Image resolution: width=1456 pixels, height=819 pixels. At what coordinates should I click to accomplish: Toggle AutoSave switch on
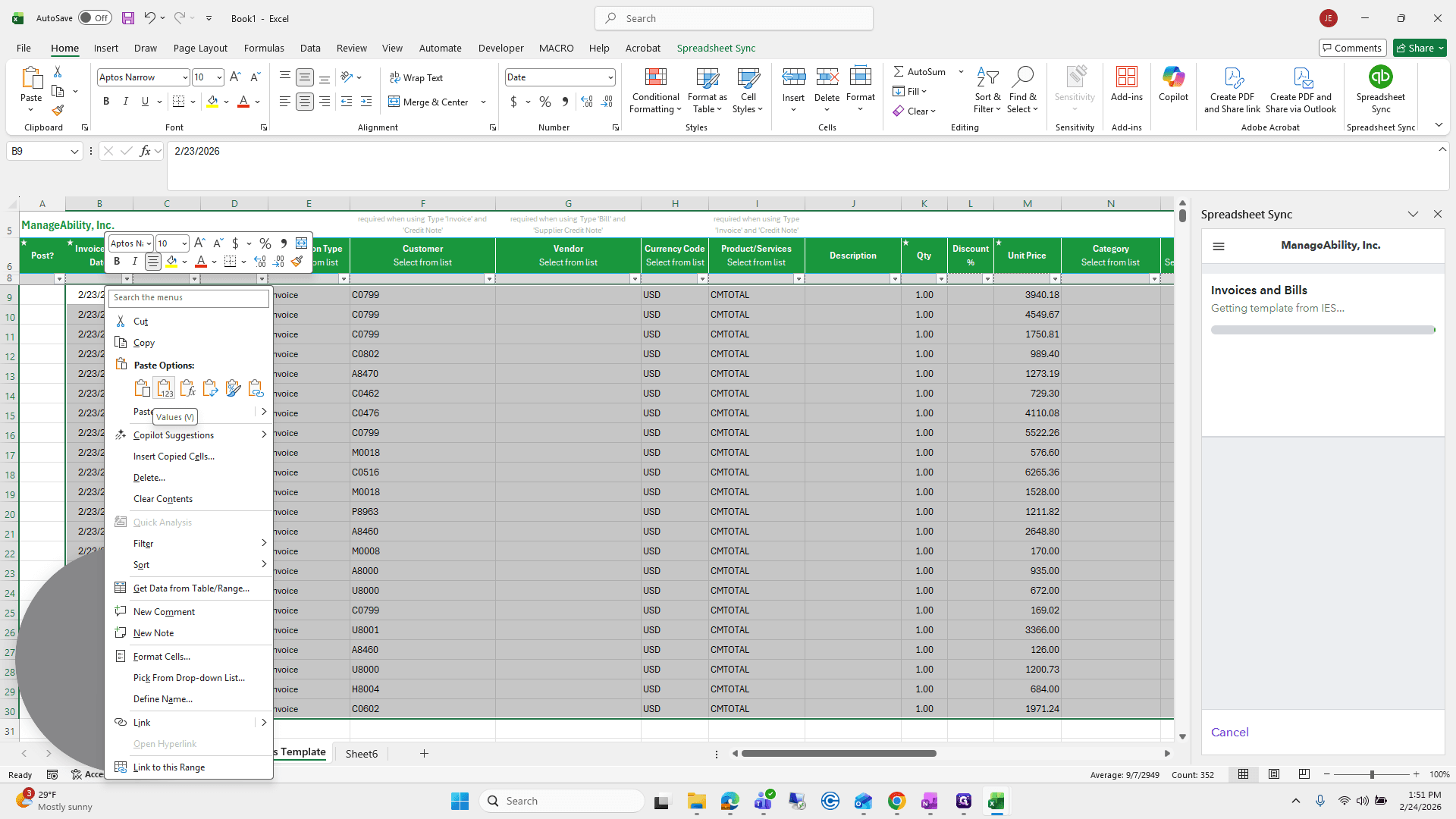[96, 18]
